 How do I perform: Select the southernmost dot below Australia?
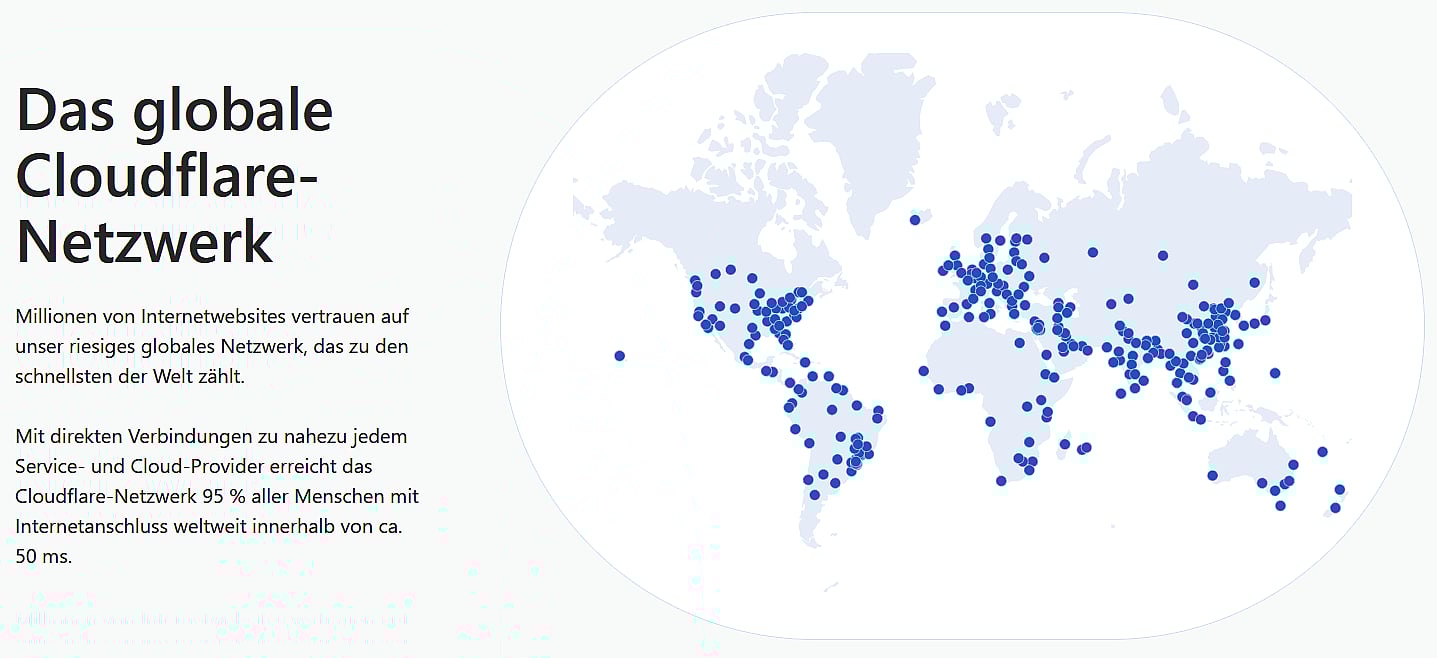coord(1280,504)
